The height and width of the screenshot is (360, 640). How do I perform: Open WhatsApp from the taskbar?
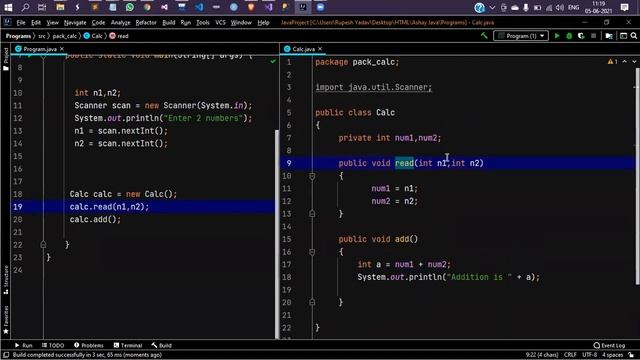(x=130, y=7)
